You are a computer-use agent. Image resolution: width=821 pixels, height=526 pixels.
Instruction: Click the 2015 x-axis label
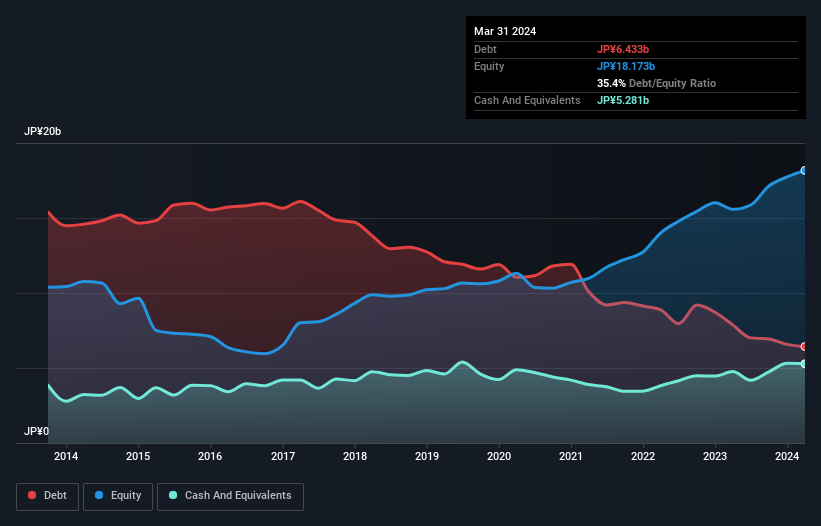pos(138,456)
